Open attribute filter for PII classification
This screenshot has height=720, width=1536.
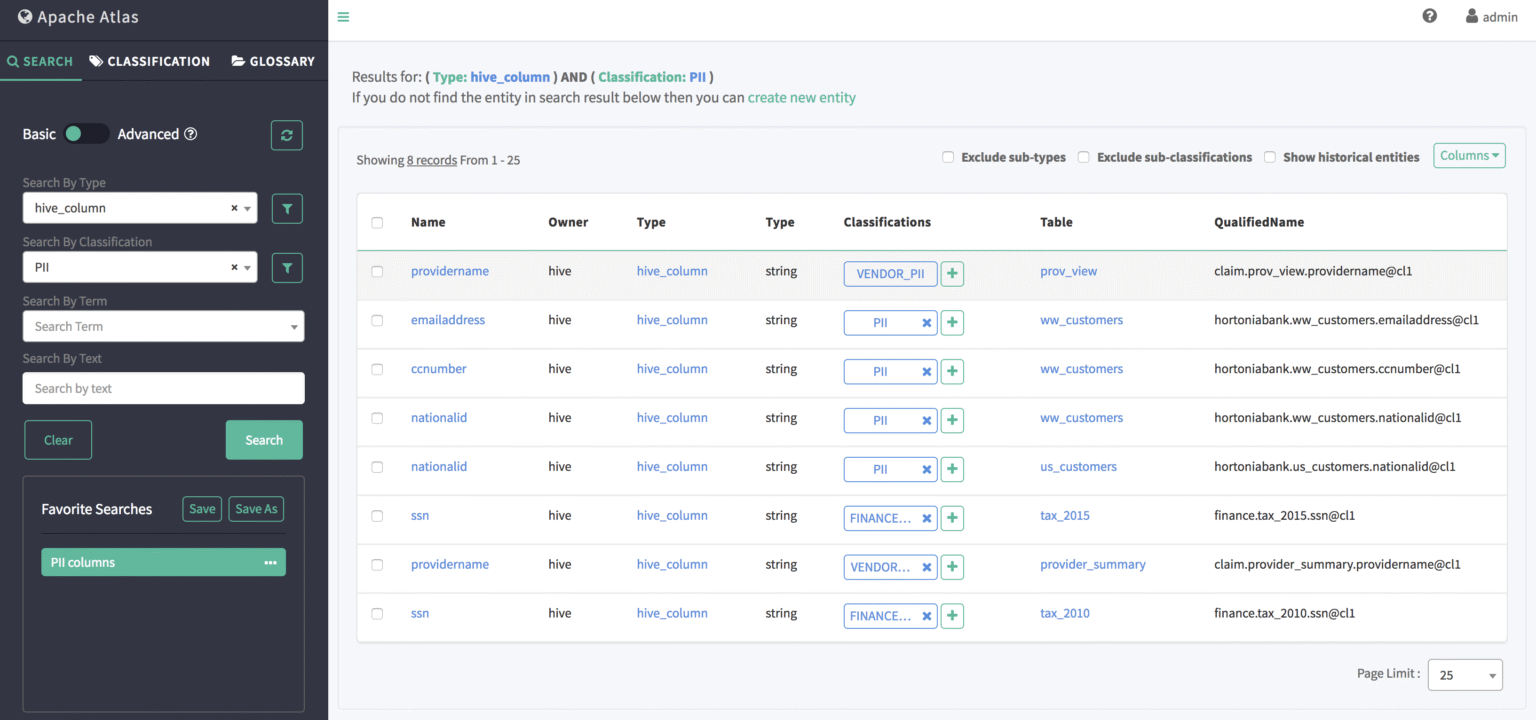coord(287,267)
